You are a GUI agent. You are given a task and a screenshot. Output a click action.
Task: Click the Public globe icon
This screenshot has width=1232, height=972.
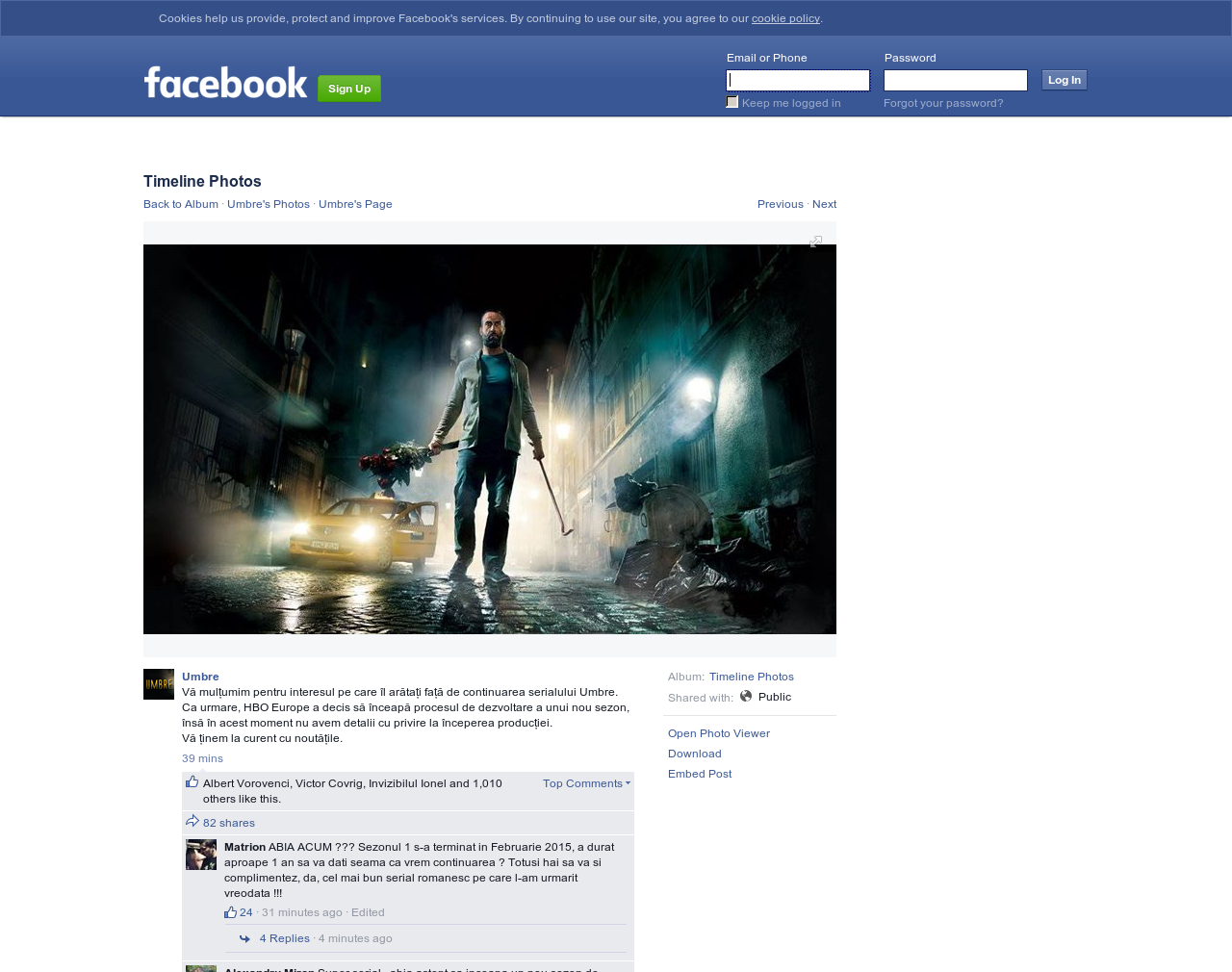pos(746,696)
